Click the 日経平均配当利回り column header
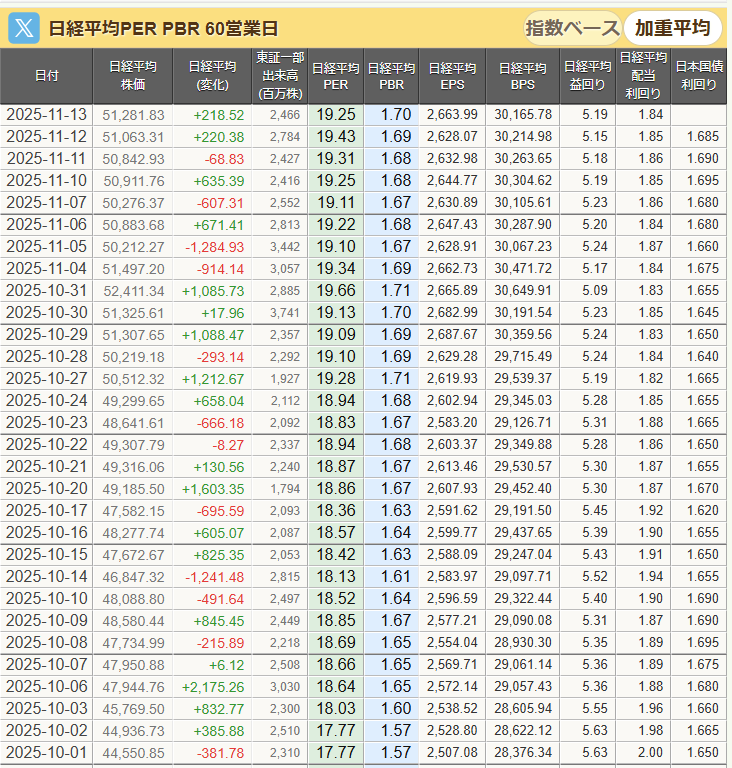The height and width of the screenshot is (768, 732). pos(643,76)
